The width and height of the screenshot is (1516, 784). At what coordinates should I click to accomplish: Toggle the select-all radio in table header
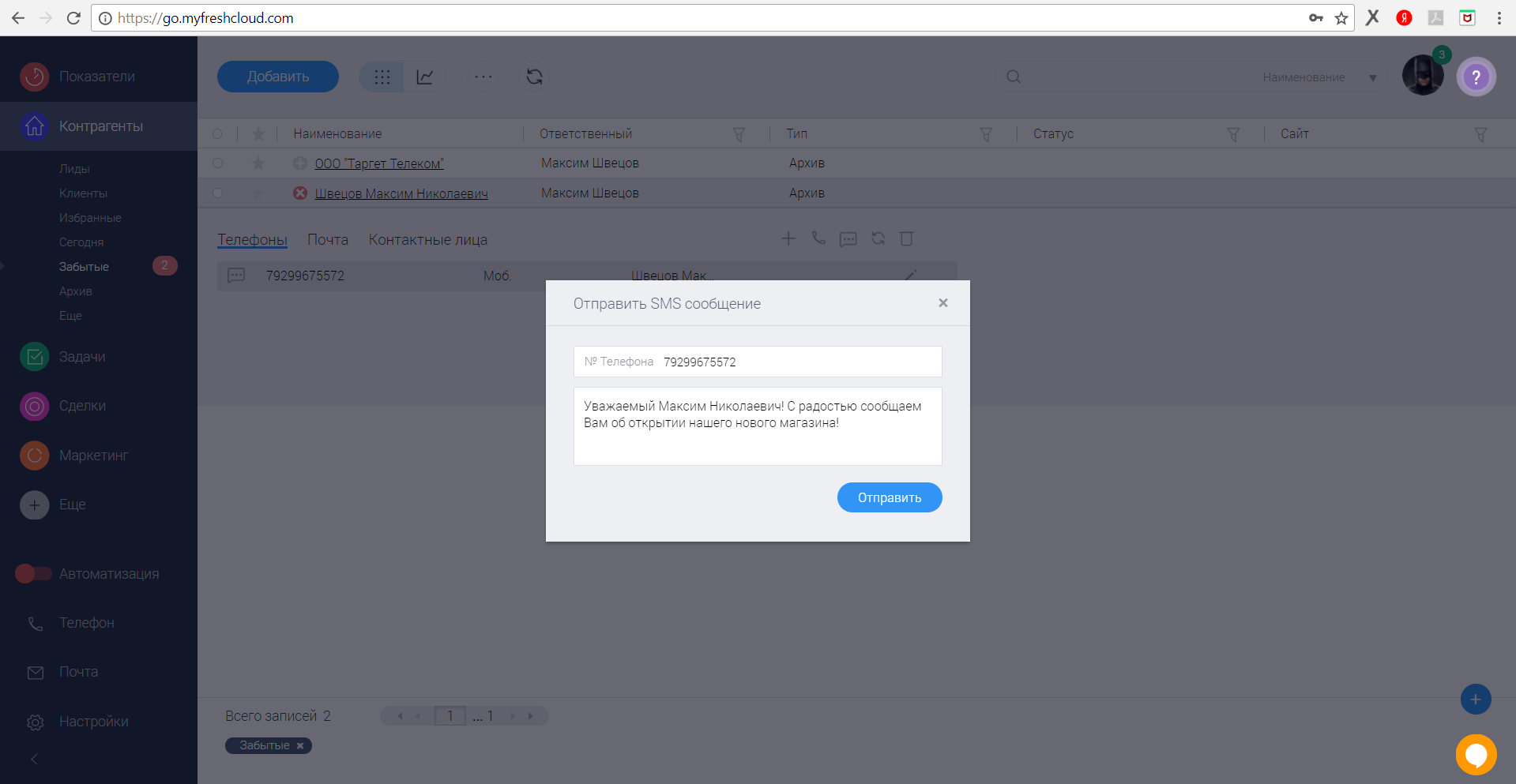coord(217,134)
